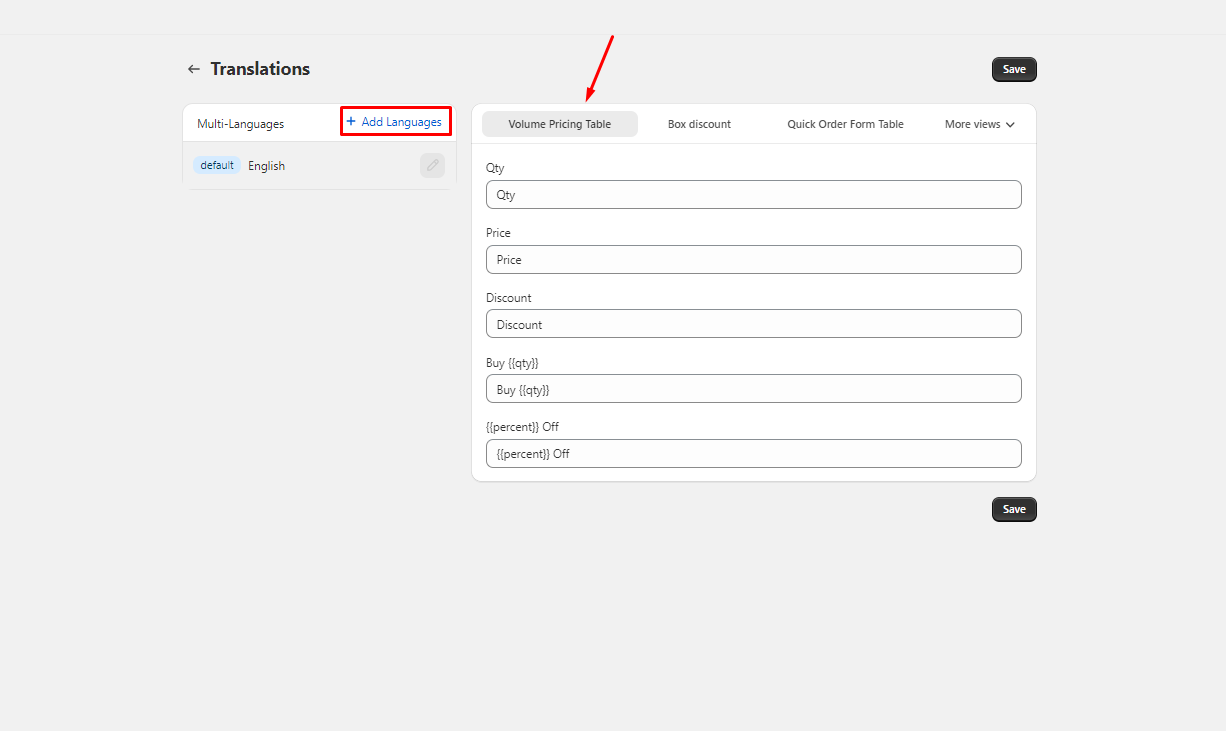Select the {{percent}} Off input field

(753, 454)
